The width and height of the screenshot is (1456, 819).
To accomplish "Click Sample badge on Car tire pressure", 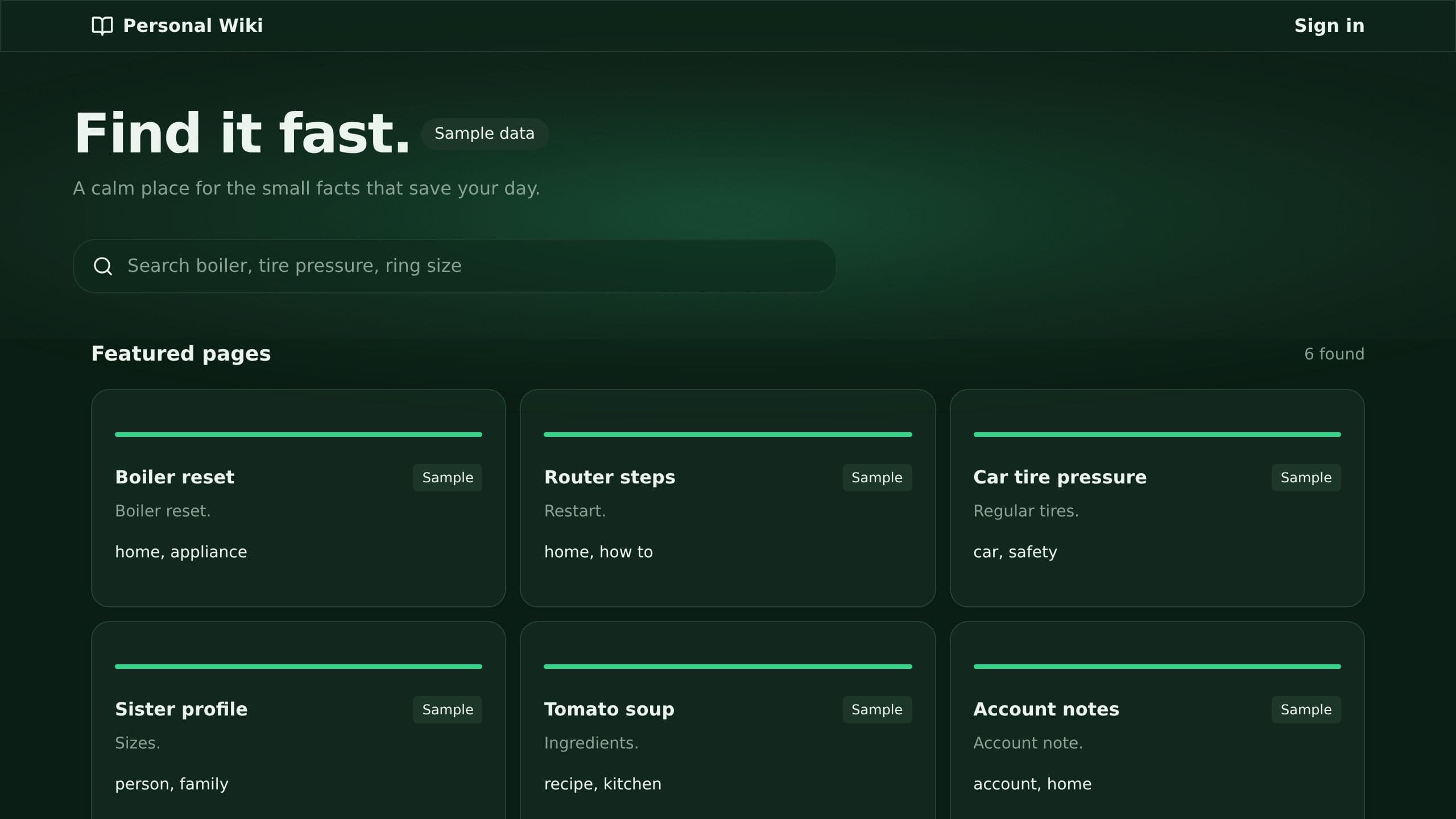I will [1306, 478].
